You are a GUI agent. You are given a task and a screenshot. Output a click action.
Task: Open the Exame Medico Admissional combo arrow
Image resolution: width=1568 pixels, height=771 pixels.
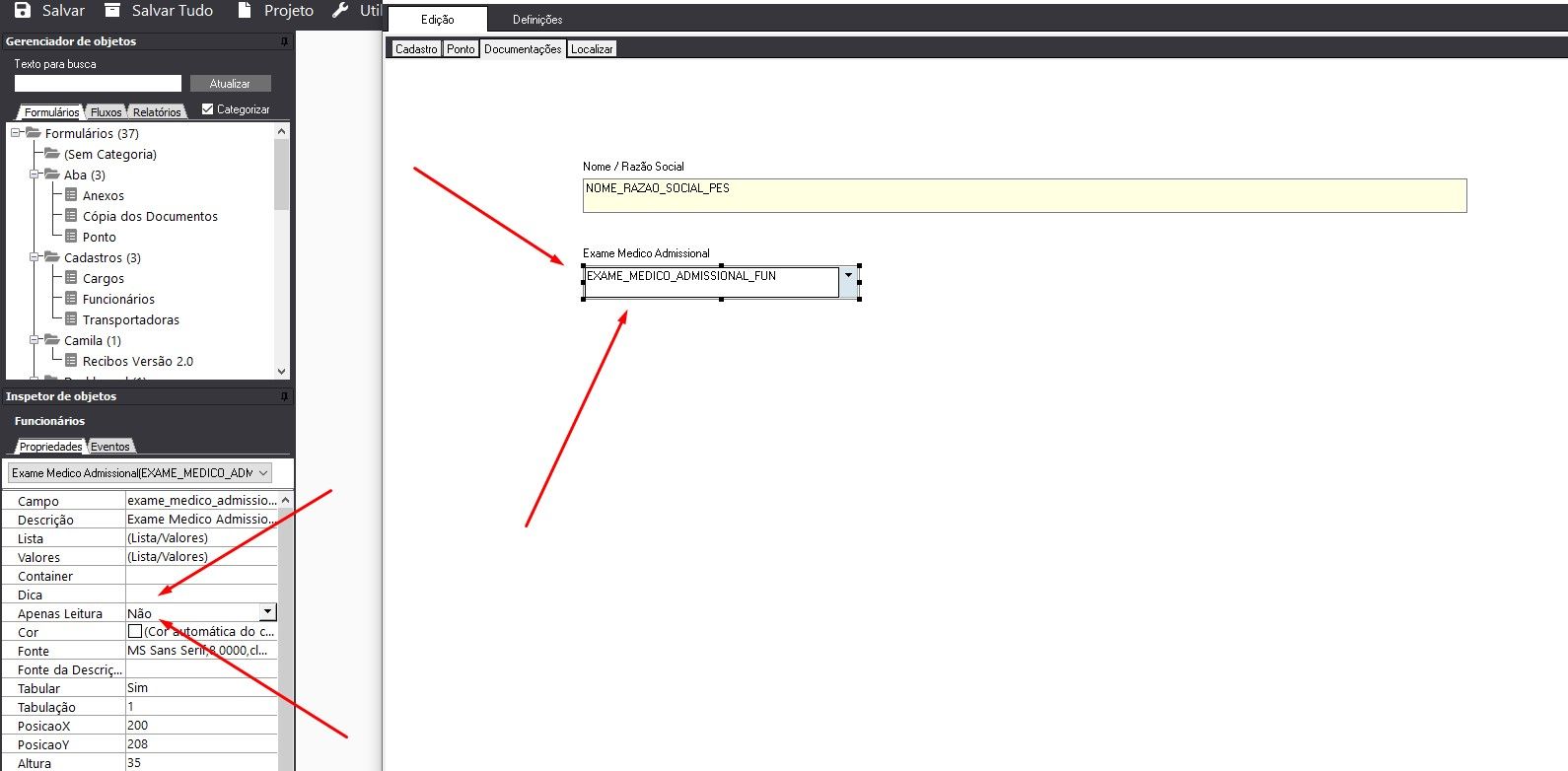(x=848, y=281)
